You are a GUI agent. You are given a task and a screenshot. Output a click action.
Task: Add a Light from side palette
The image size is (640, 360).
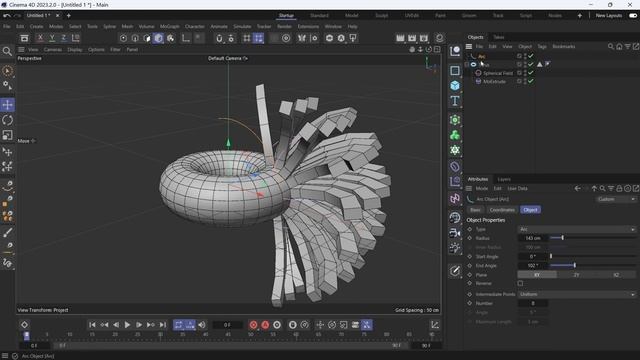[x=455, y=248]
